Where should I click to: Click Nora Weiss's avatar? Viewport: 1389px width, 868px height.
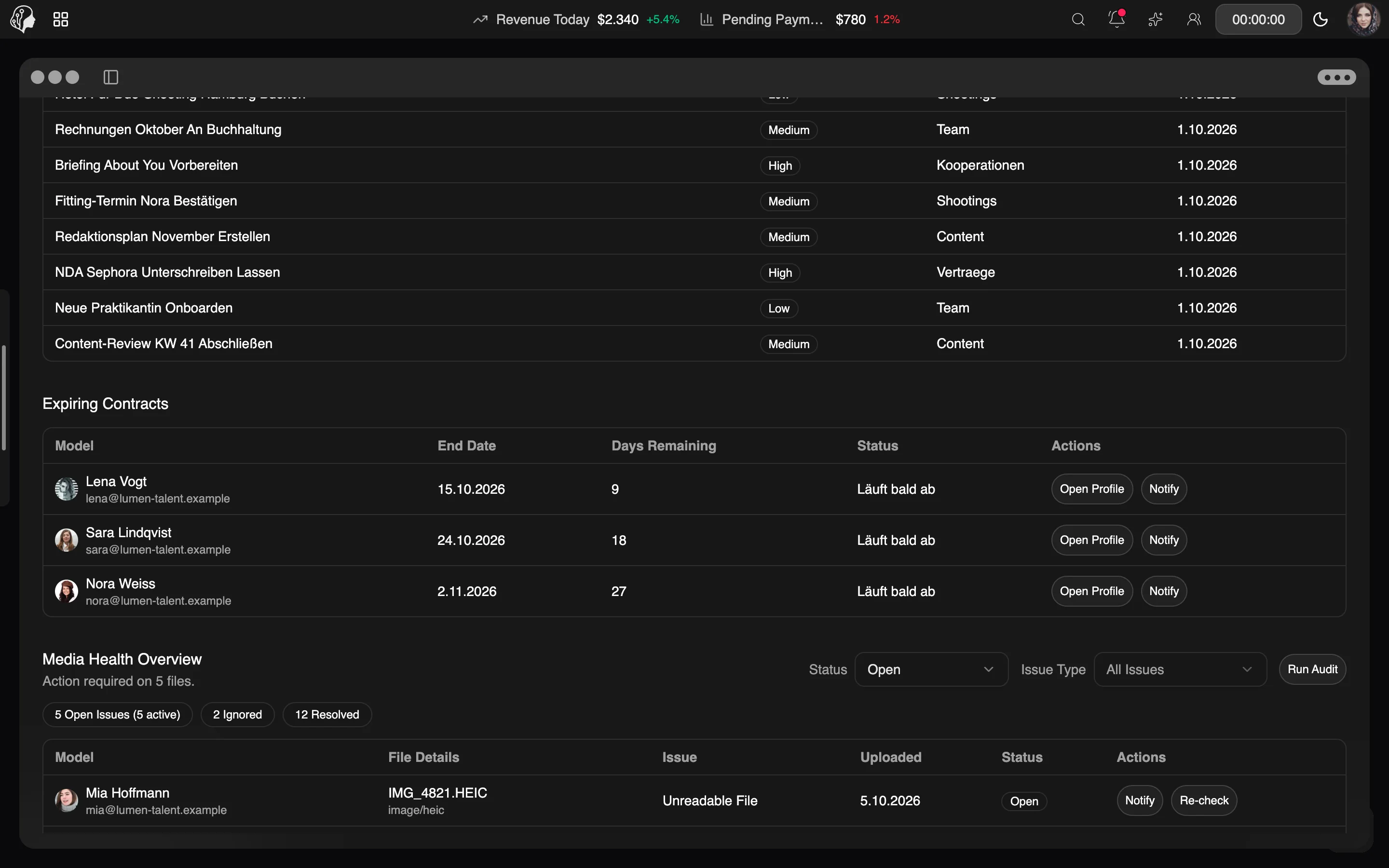coord(67,591)
